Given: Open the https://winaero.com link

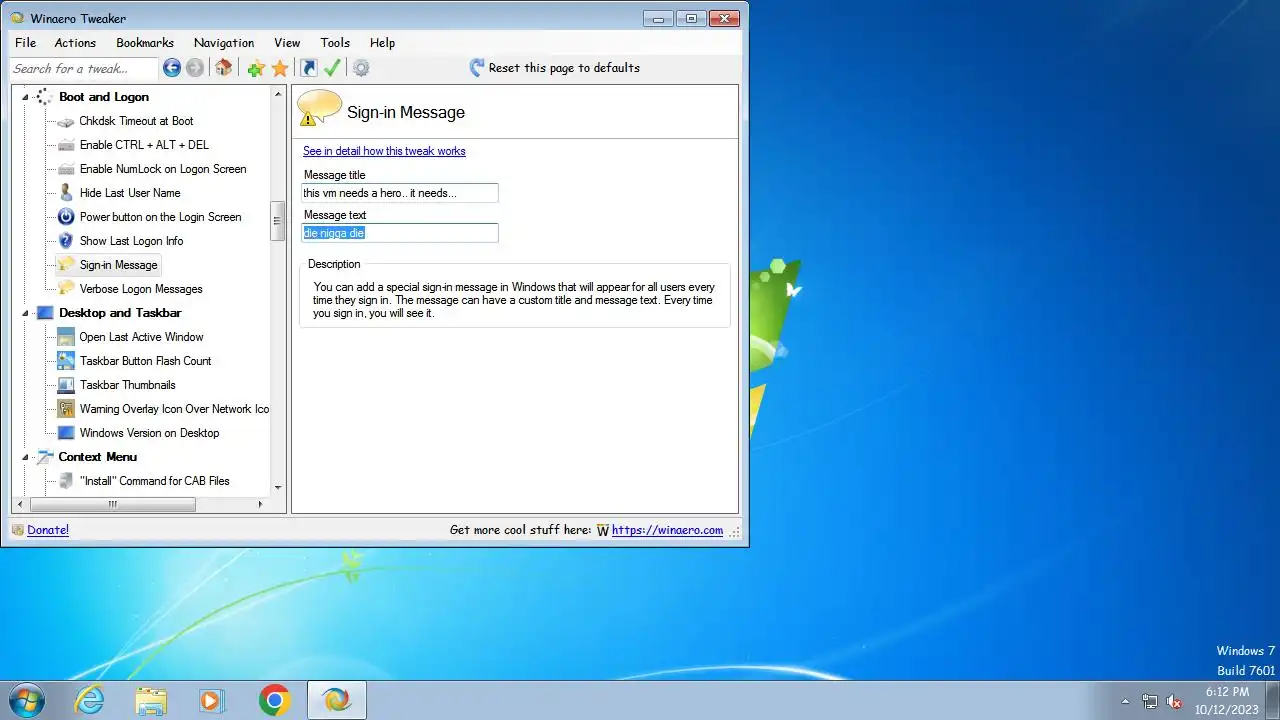Looking at the screenshot, I should tap(667, 530).
